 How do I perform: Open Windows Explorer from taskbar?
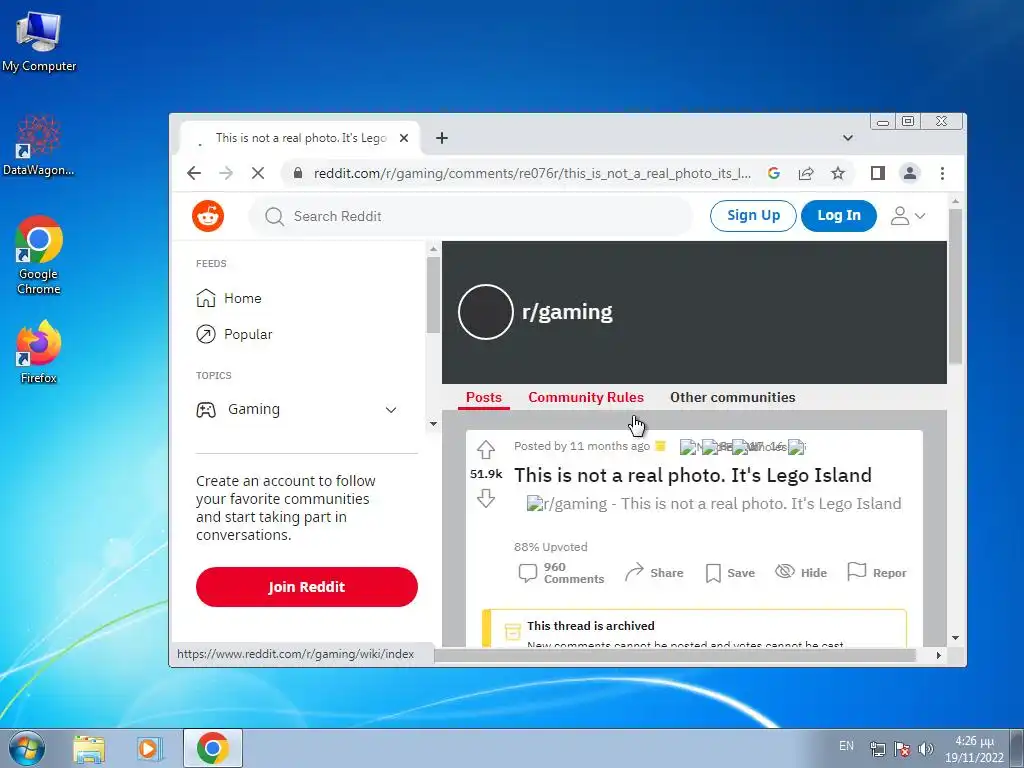pos(89,748)
